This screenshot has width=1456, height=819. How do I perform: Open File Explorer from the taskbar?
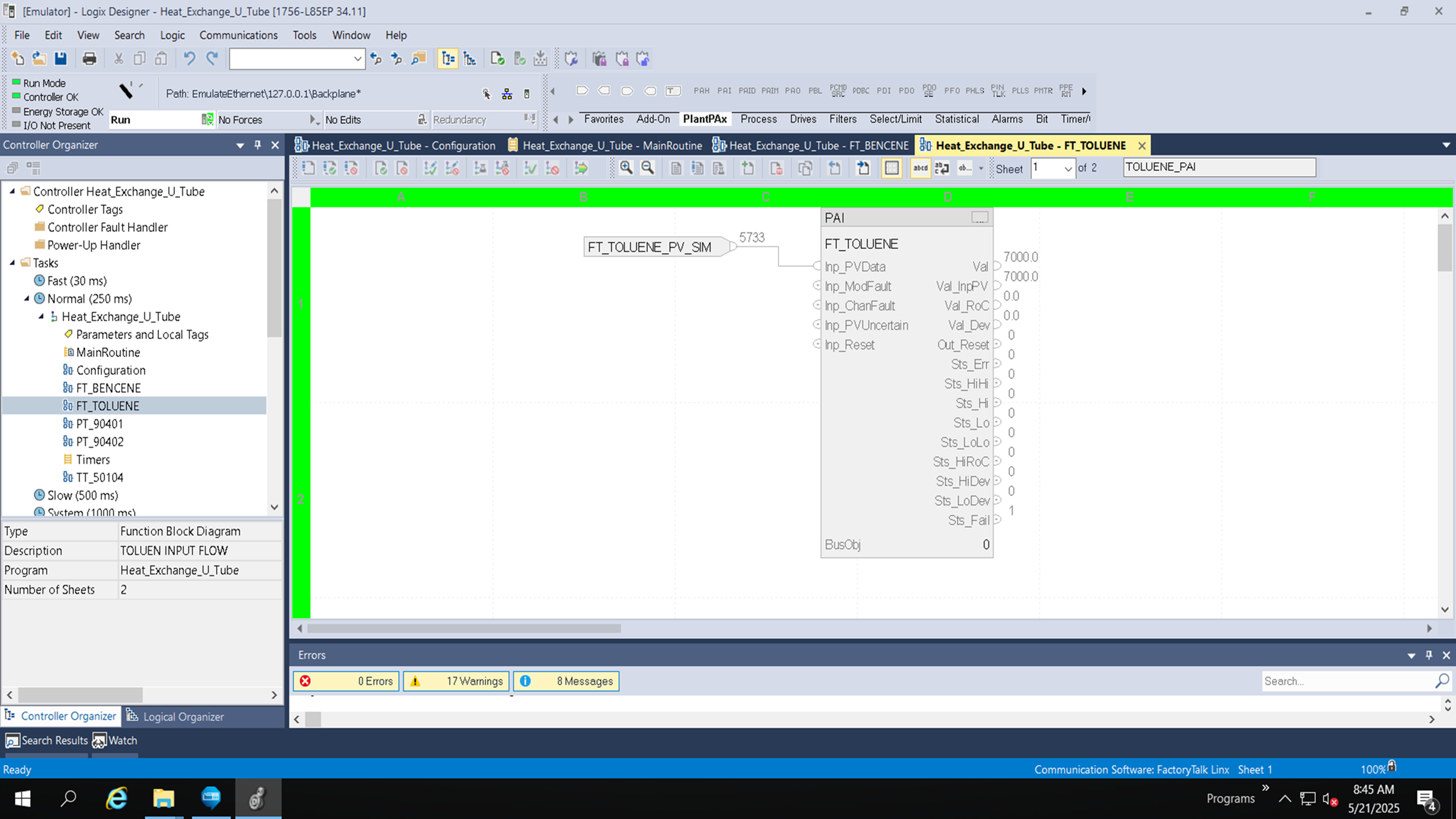point(163,798)
